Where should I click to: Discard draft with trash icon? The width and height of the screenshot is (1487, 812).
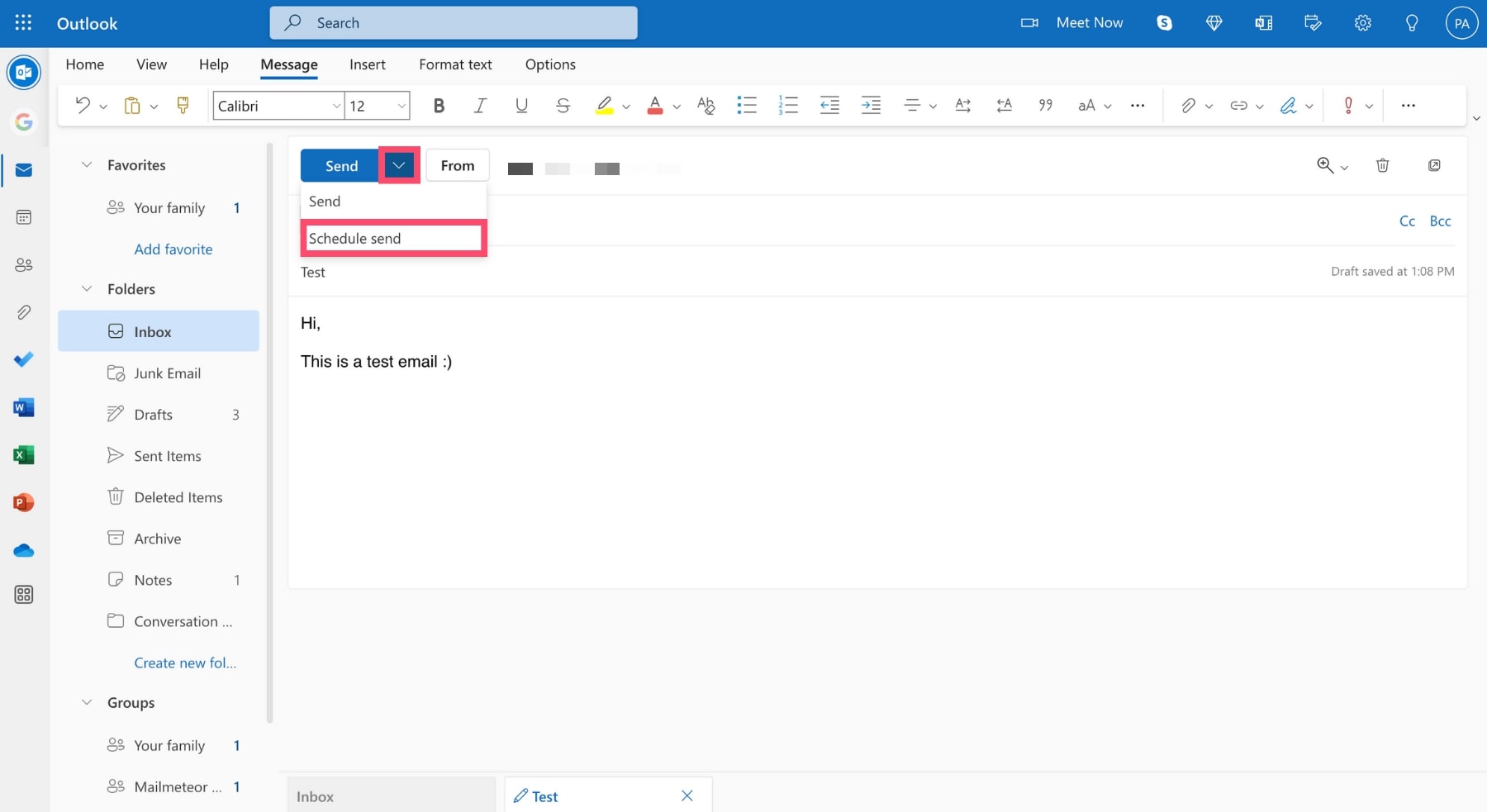click(x=1383, y=165)
